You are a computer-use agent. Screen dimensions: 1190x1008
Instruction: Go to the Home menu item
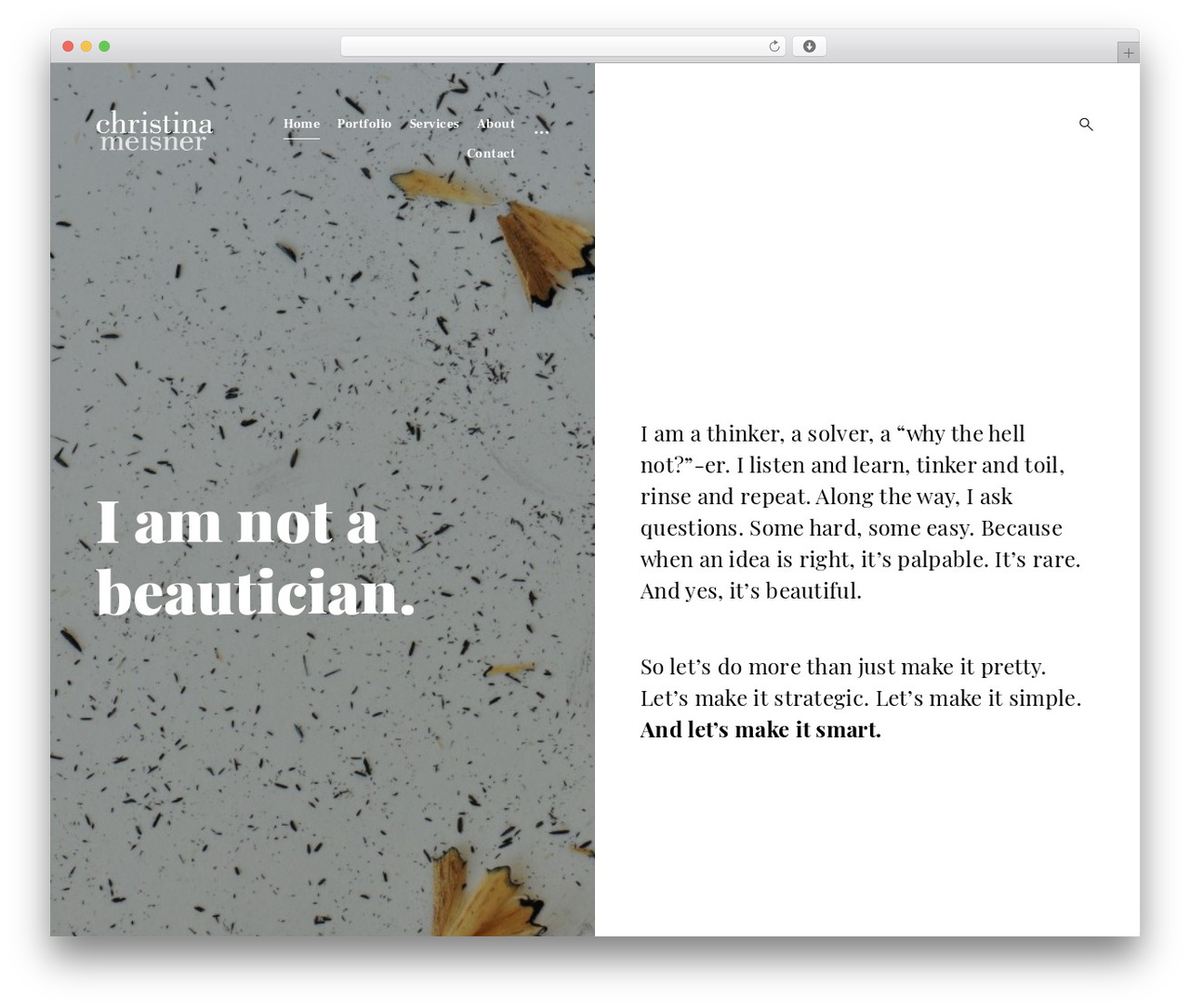301,124
